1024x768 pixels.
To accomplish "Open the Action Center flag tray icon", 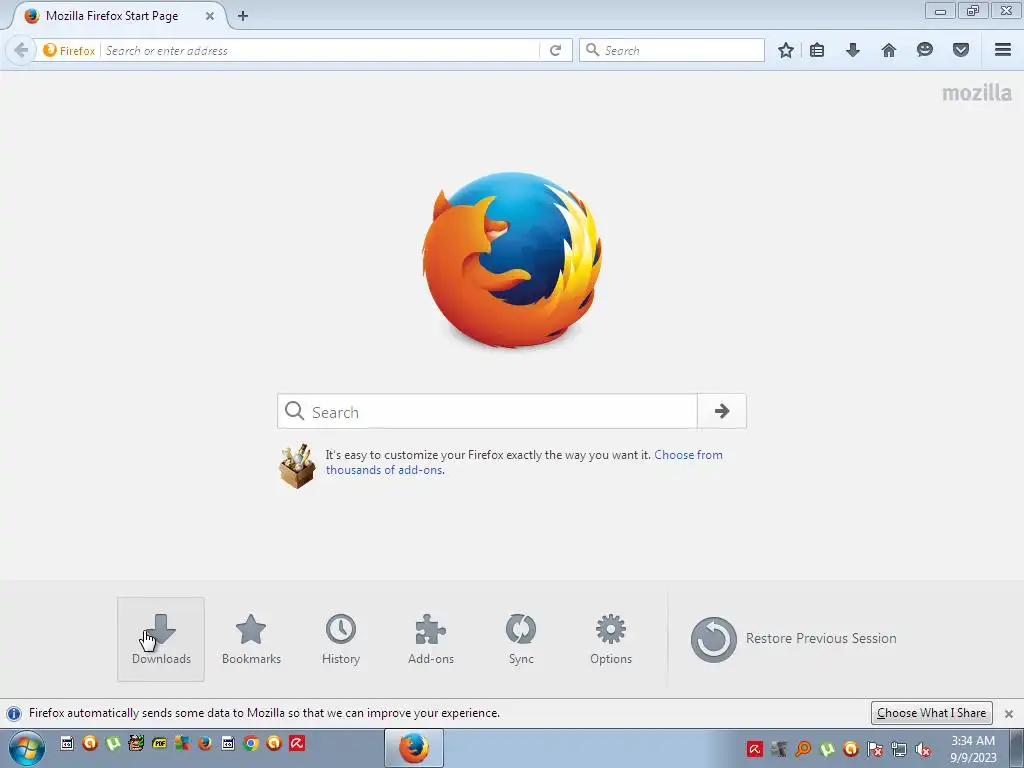I will [875, 749].
